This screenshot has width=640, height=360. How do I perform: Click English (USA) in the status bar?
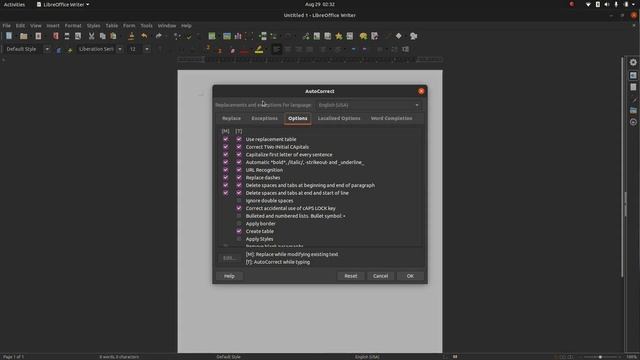pos(367,357)
